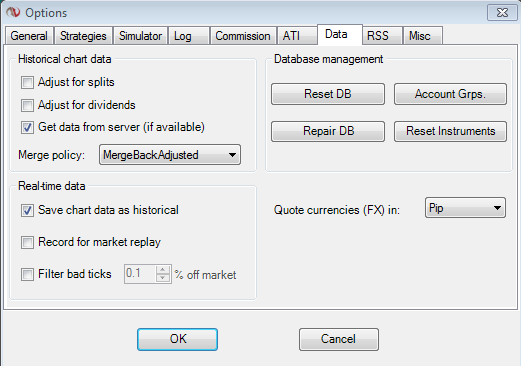Go to the Simulator tab
521x366 pixels.
[x=140, y=36]
